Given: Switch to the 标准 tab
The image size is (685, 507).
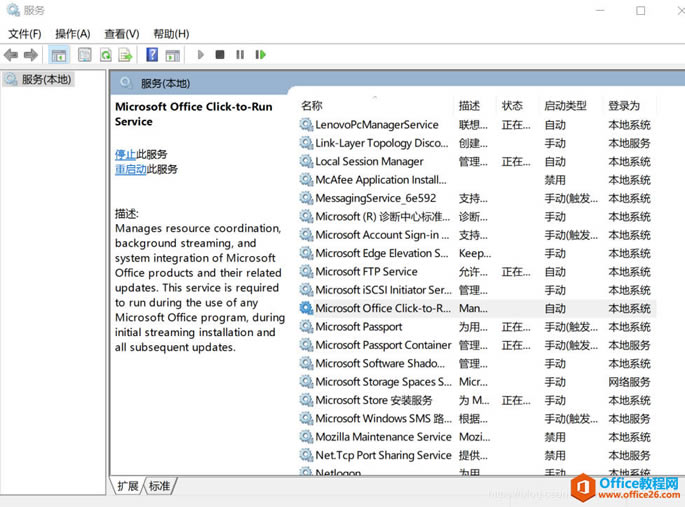Looking at the screenshot, I should point(159,486).
